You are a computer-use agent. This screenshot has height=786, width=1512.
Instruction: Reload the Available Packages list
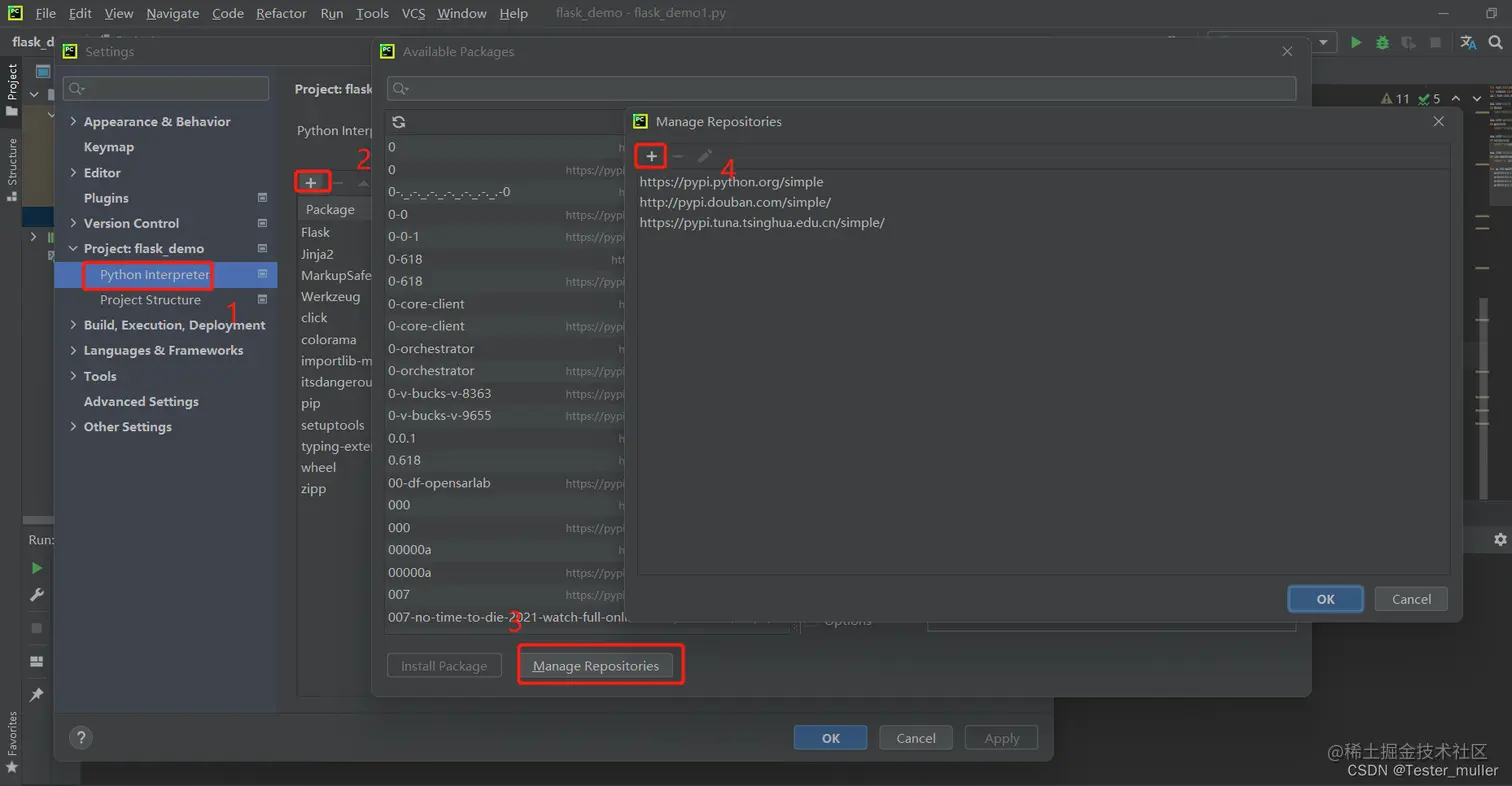[398, 122]
